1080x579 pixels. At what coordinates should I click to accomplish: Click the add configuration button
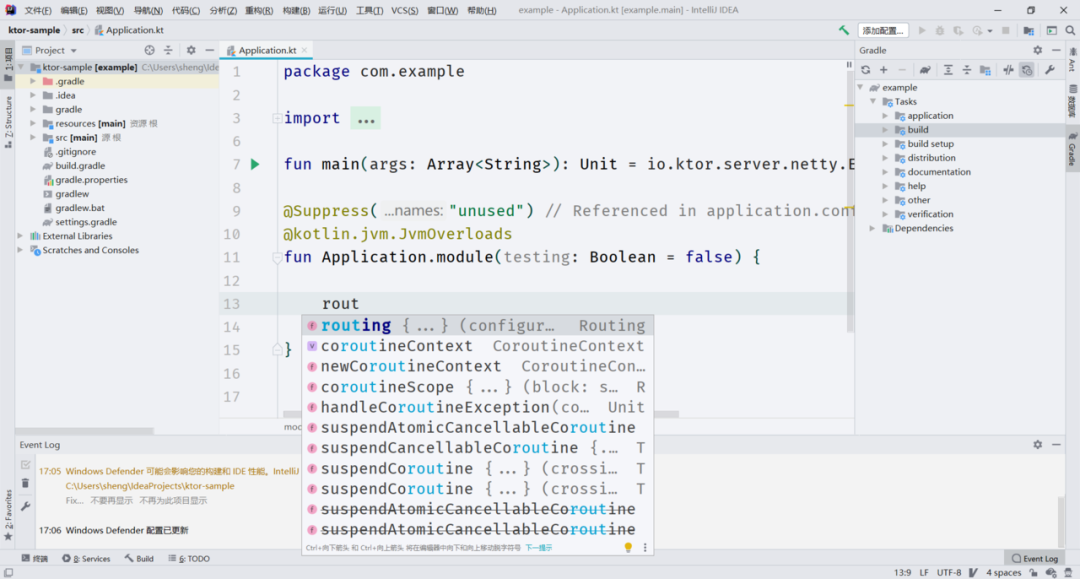click(884, 30)
